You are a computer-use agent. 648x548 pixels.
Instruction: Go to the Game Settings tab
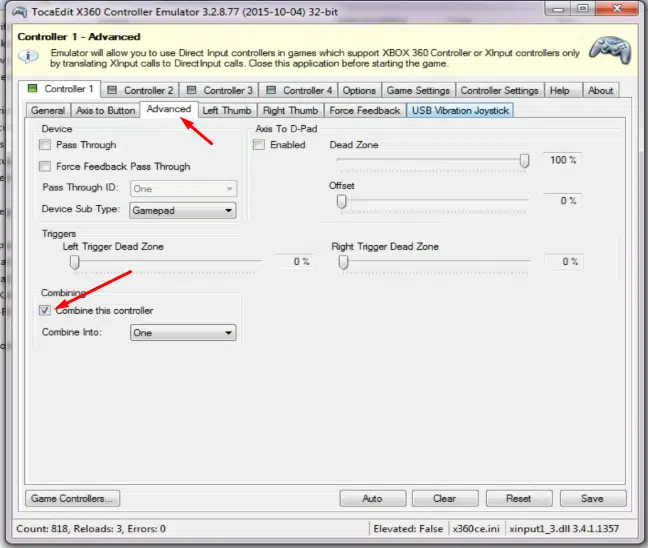point(418,90)
